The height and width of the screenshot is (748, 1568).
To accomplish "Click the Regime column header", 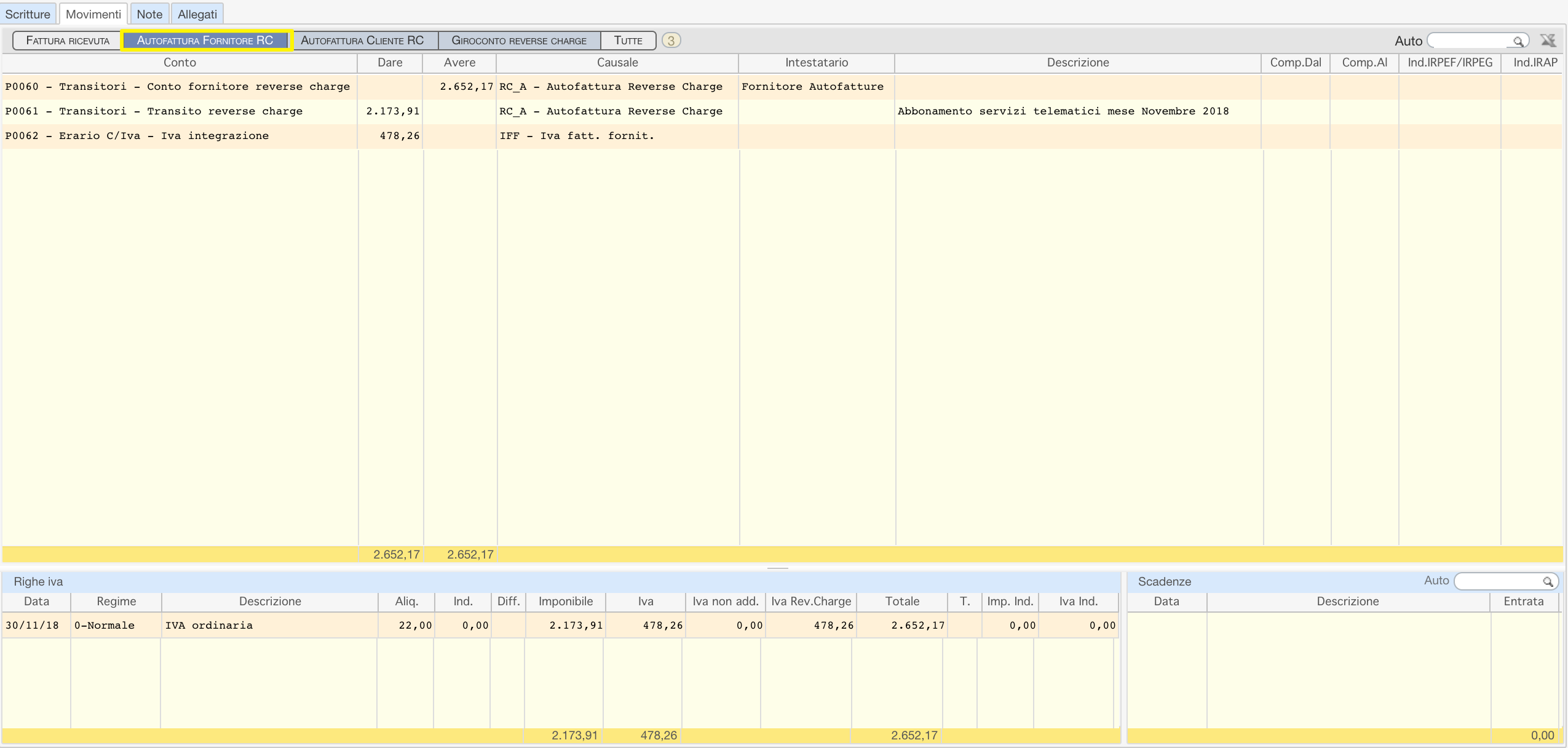I will coord(116,602).
